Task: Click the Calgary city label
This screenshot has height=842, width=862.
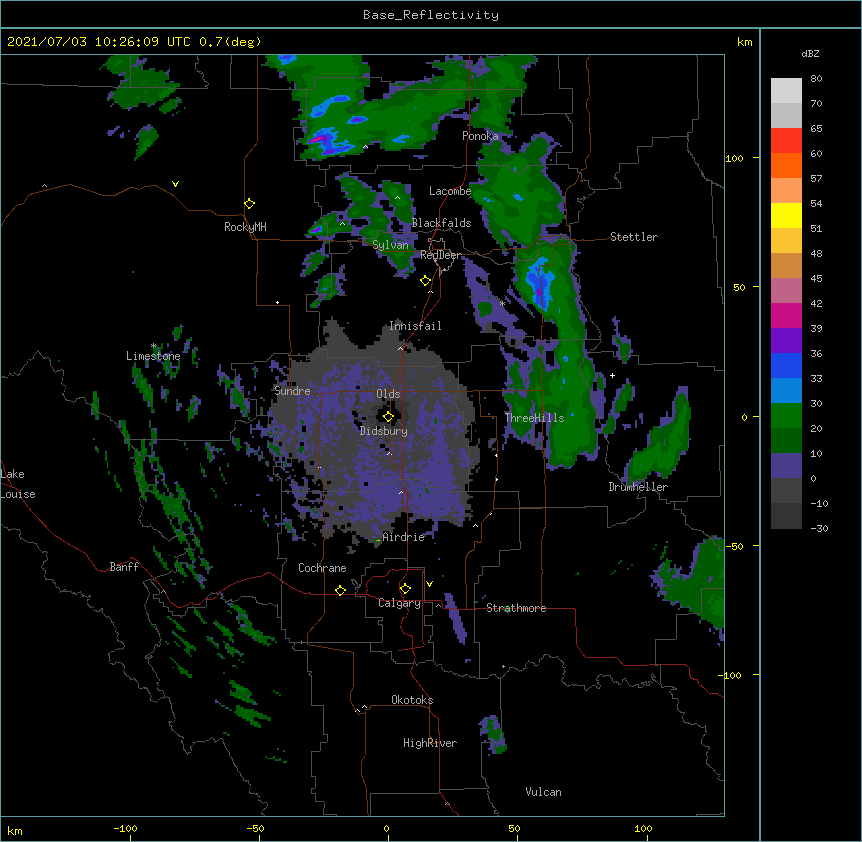Action: [399, 603]
